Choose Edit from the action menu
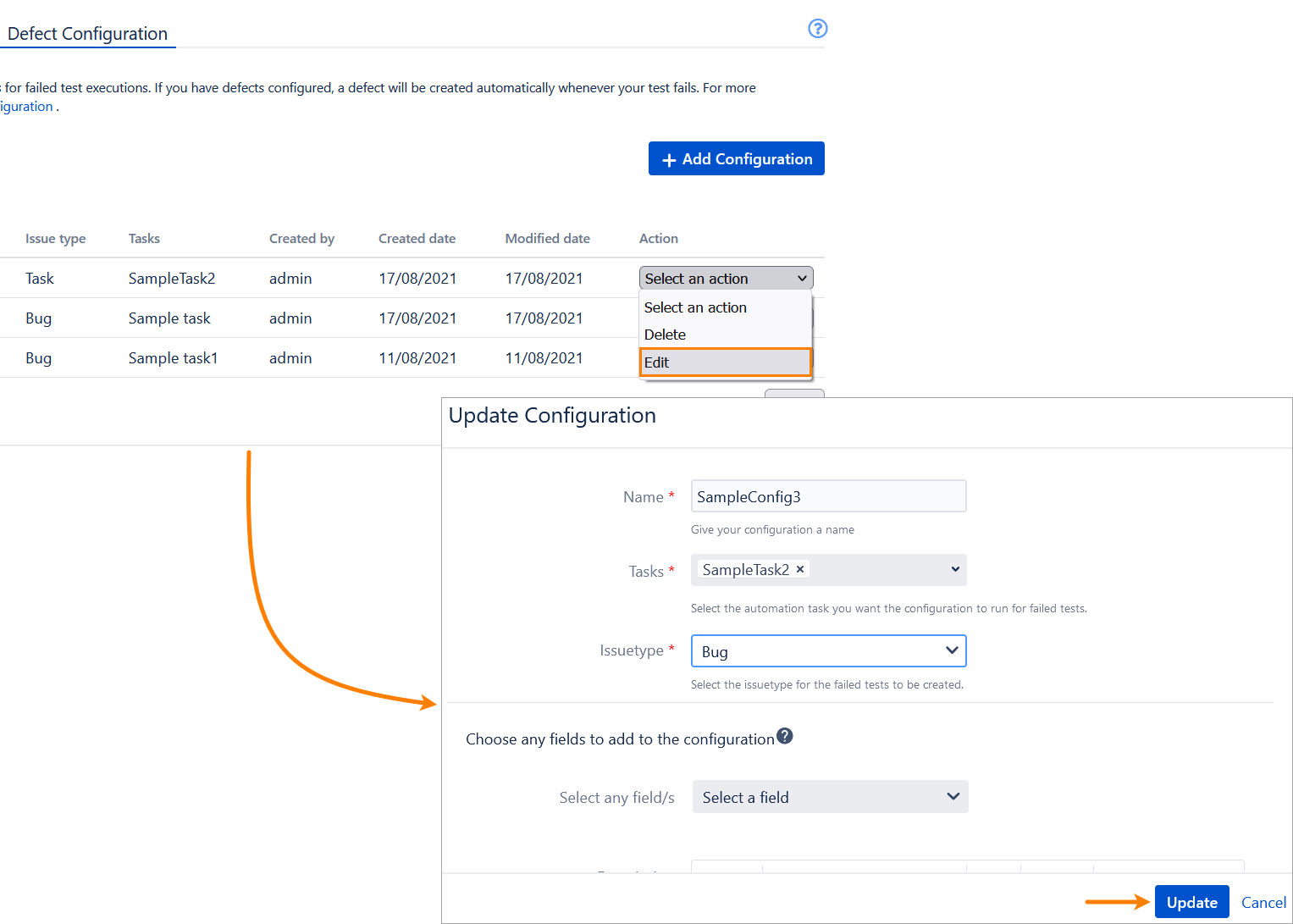 [725, 362]
